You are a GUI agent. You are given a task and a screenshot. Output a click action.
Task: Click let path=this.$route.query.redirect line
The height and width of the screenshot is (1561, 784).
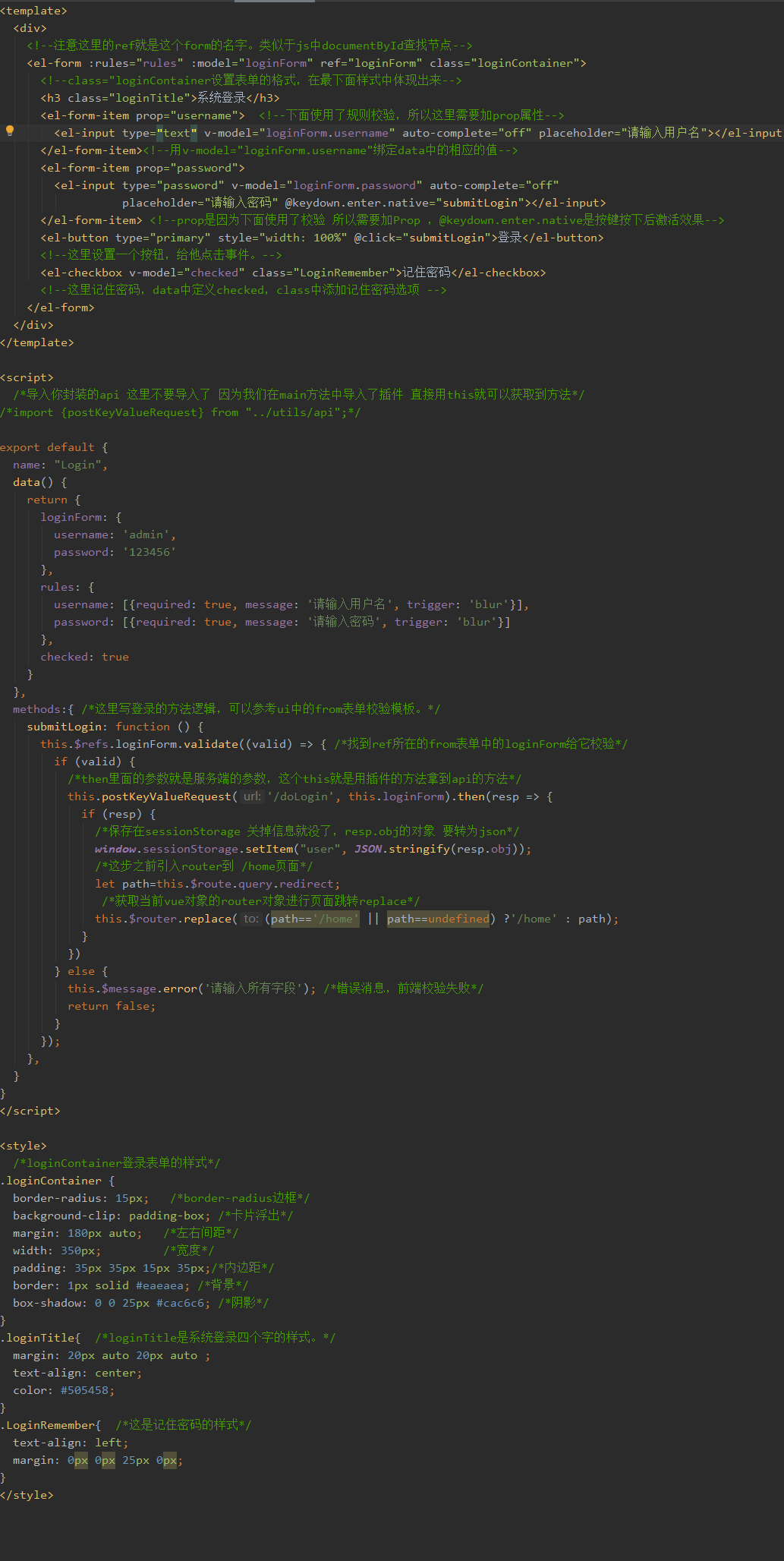pos(217,884)
